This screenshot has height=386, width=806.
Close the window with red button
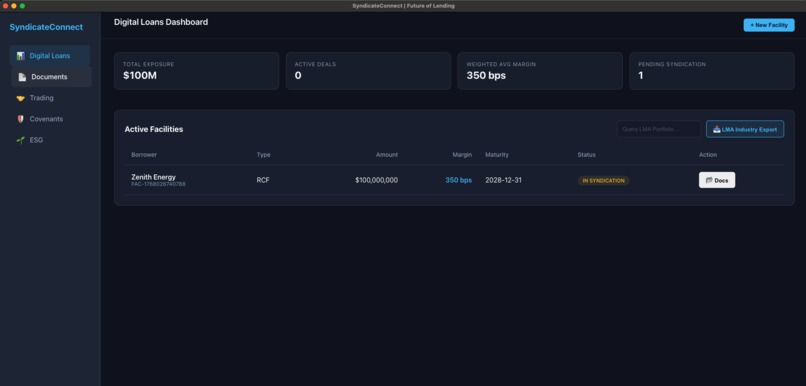pos(6,6)
